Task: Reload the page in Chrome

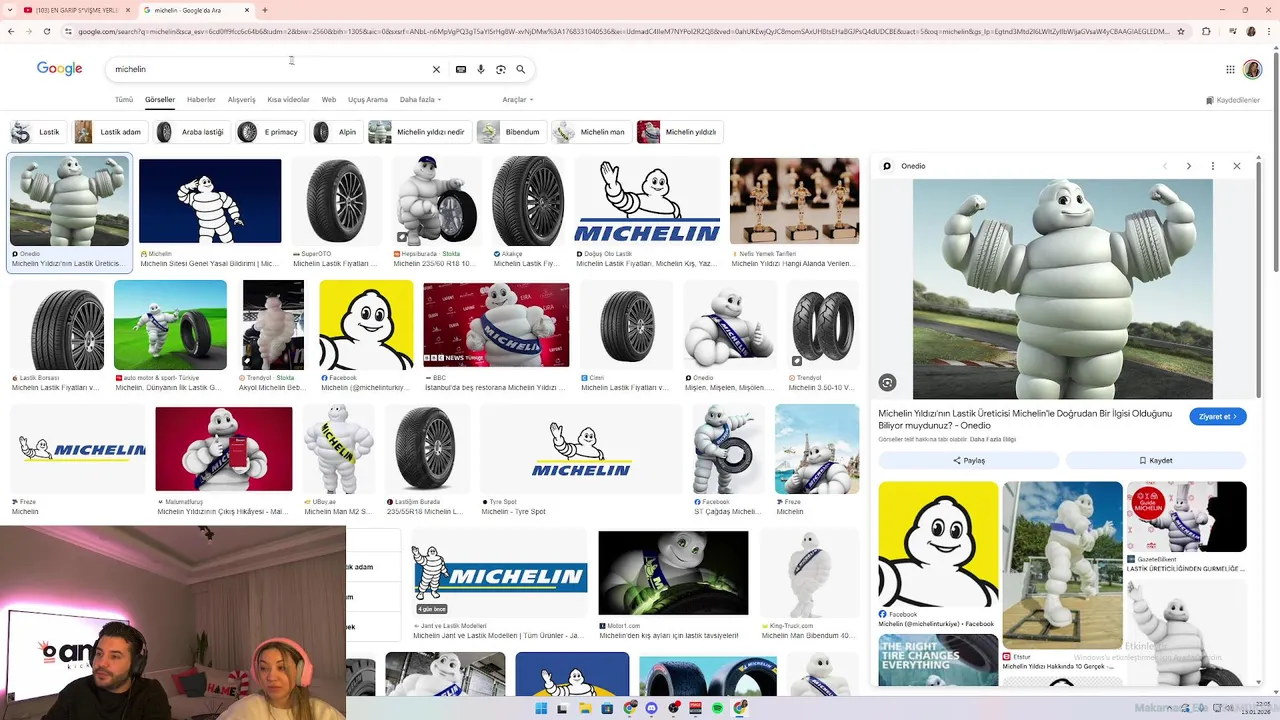Action: pyautogui.click(x=48, y=31)
